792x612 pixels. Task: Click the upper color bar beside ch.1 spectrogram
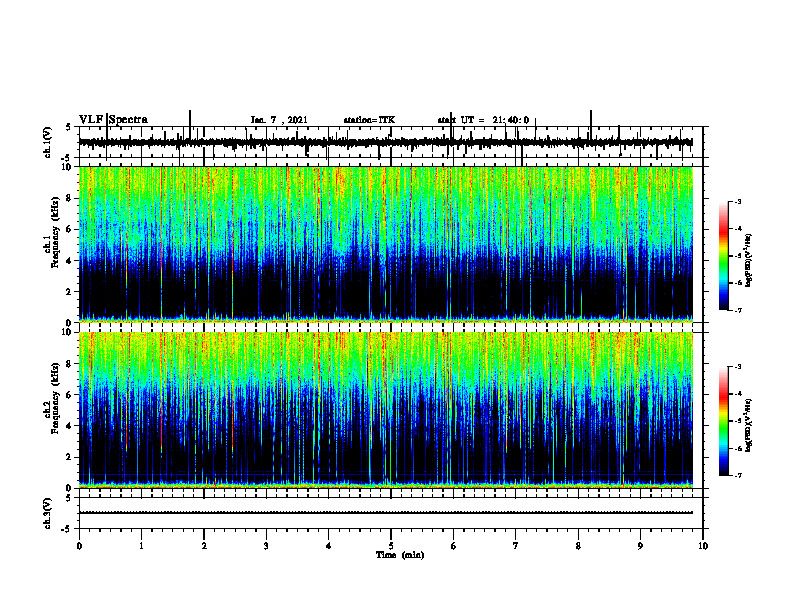(724, 256)
